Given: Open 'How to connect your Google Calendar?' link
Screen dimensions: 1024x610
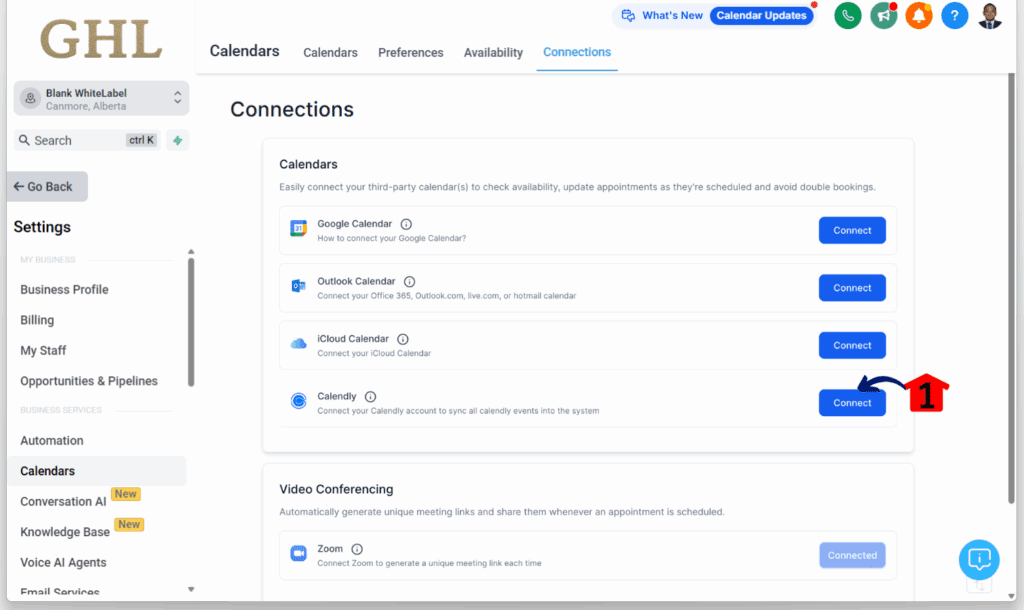Looking at the screenshot, I should (x=392, y=238).
